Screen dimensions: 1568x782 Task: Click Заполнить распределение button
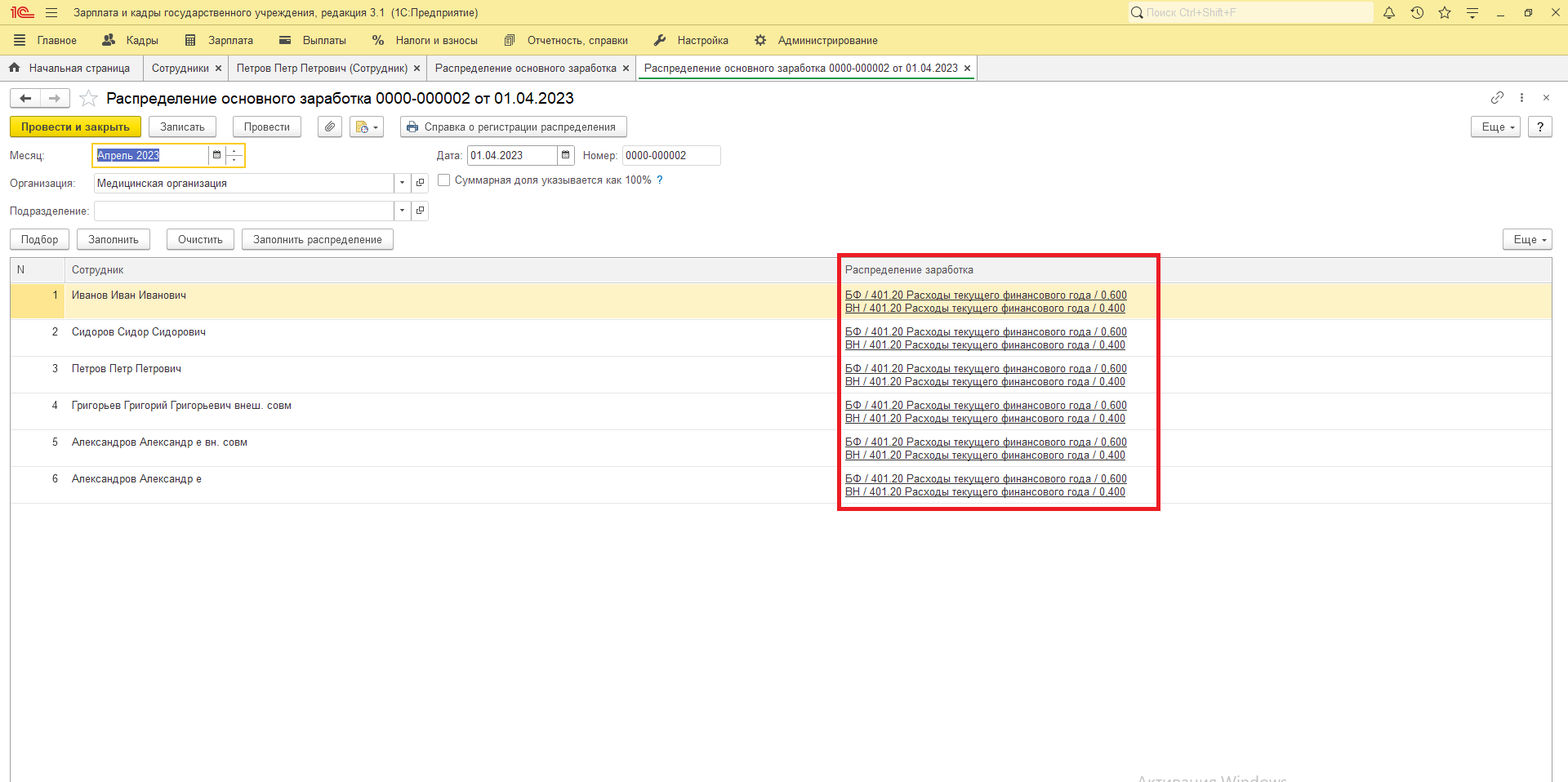318,240
